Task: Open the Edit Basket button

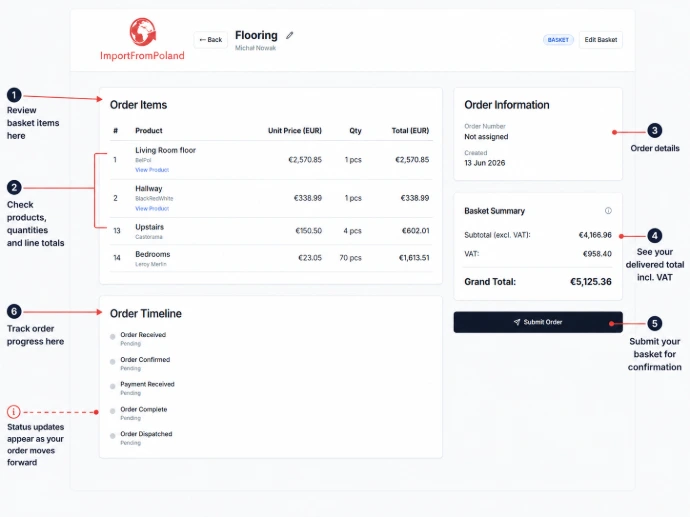Action: pos(601,40)
